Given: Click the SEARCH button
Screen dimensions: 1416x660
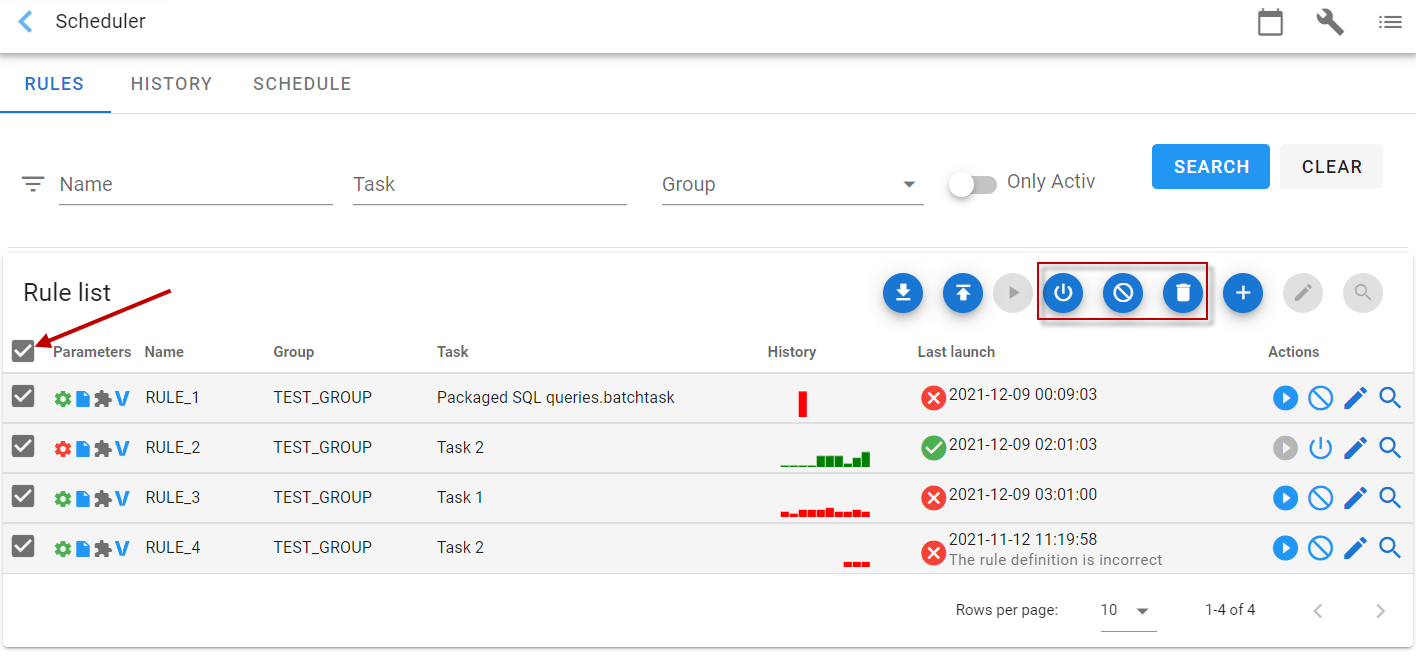Looking at the screenshot, I should 1211,167.
